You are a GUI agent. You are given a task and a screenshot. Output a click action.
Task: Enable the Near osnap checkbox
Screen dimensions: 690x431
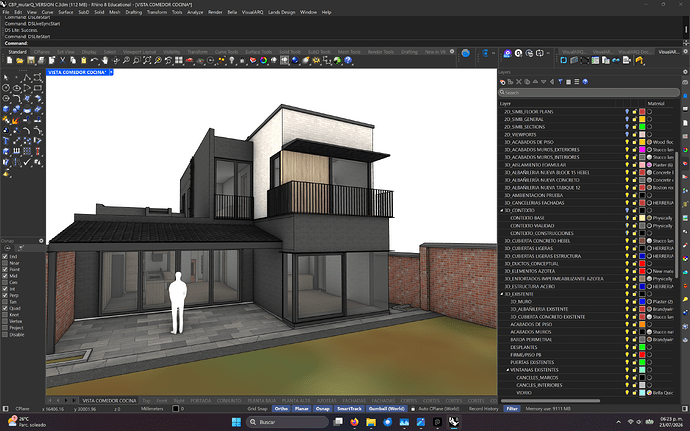[x=5, y=263]
